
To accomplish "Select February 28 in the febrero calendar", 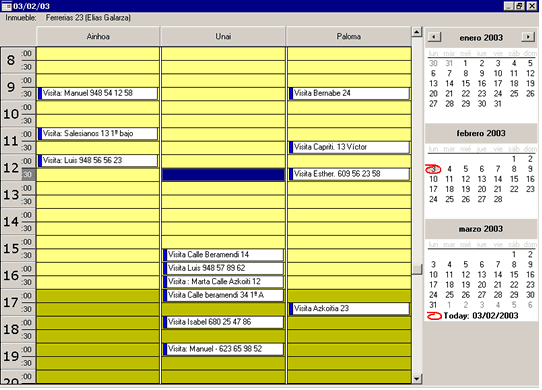I will [498, 199].
